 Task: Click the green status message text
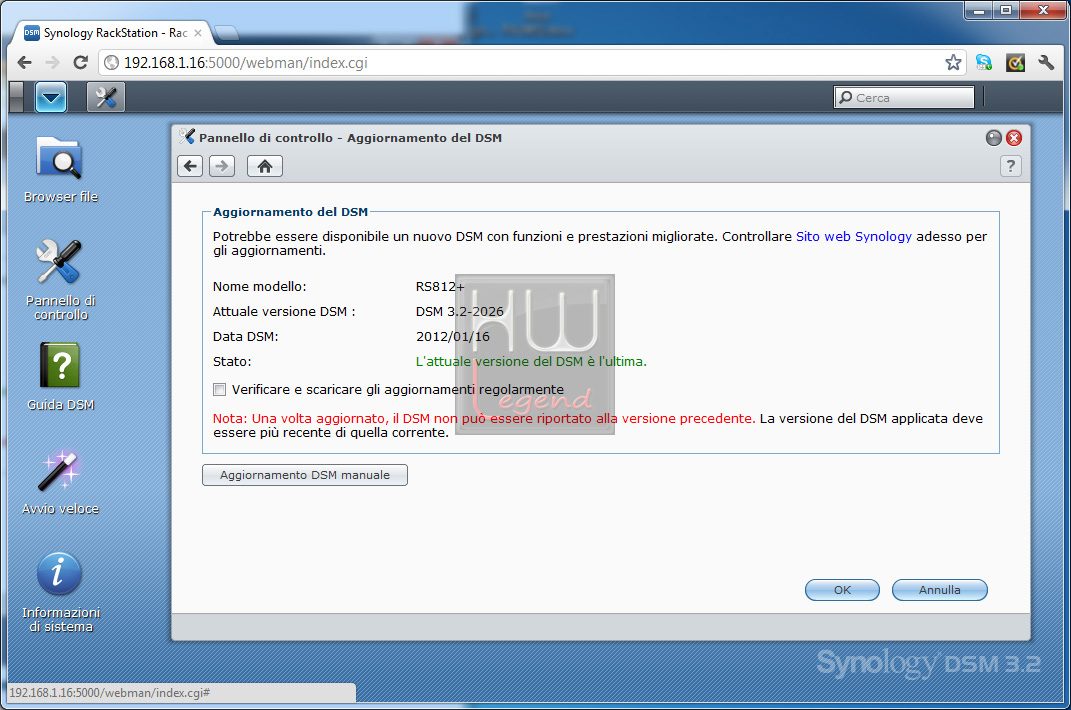click(531, 361)
